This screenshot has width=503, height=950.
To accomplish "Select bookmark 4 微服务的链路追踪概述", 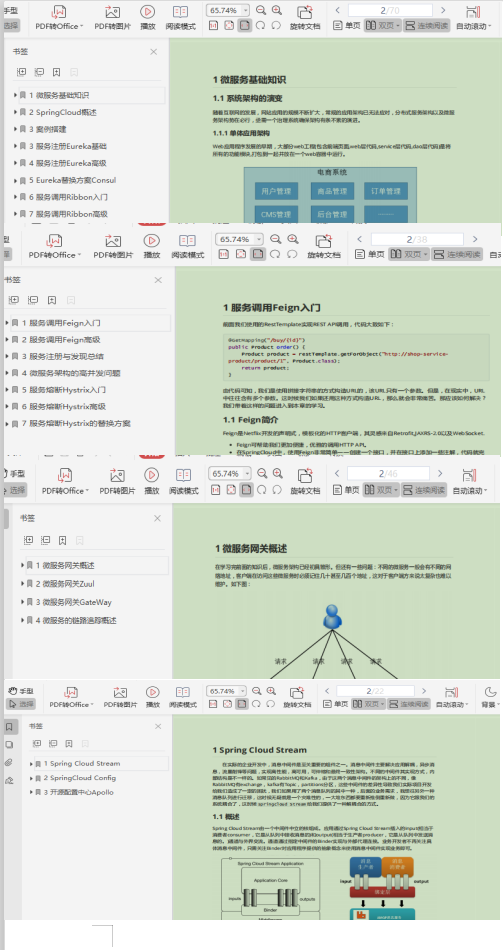I will pos(76,620).
